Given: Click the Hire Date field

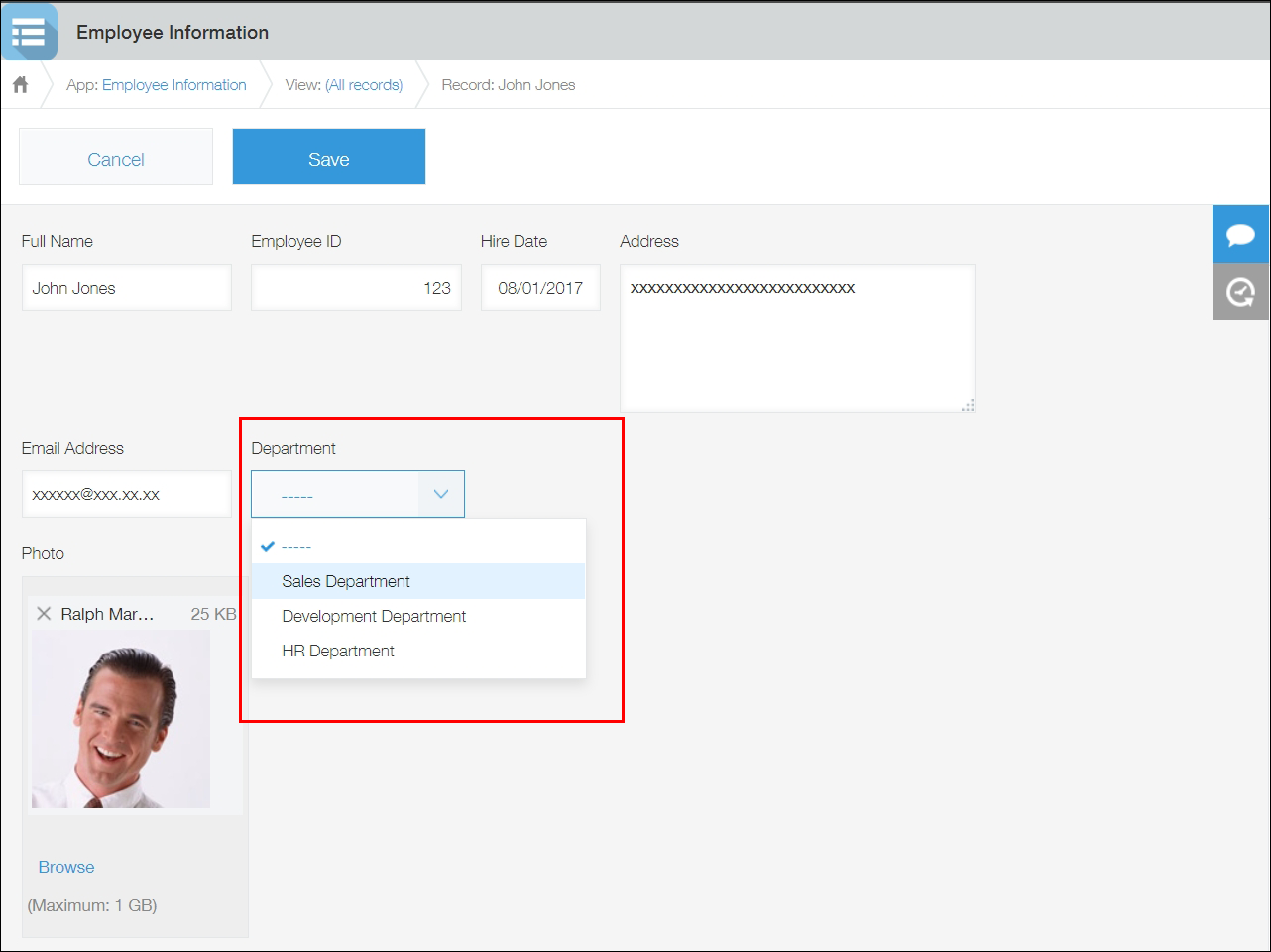Looking at the screenshot, I should [540, 288].
